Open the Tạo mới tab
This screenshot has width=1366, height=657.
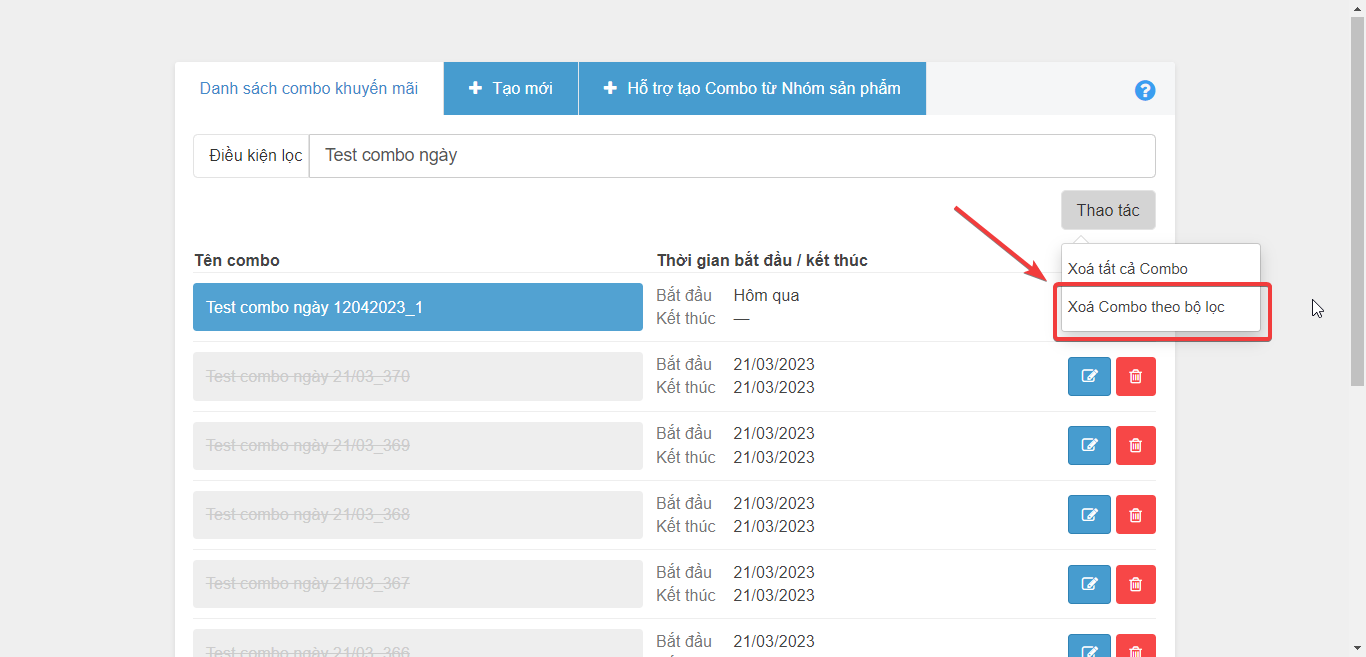[511, 89]
